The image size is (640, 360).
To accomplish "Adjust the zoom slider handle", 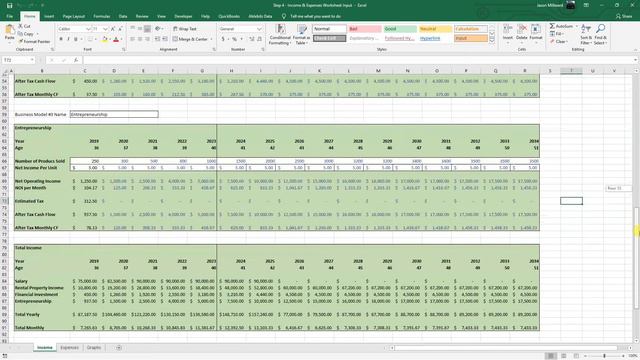I will point(604,356).
